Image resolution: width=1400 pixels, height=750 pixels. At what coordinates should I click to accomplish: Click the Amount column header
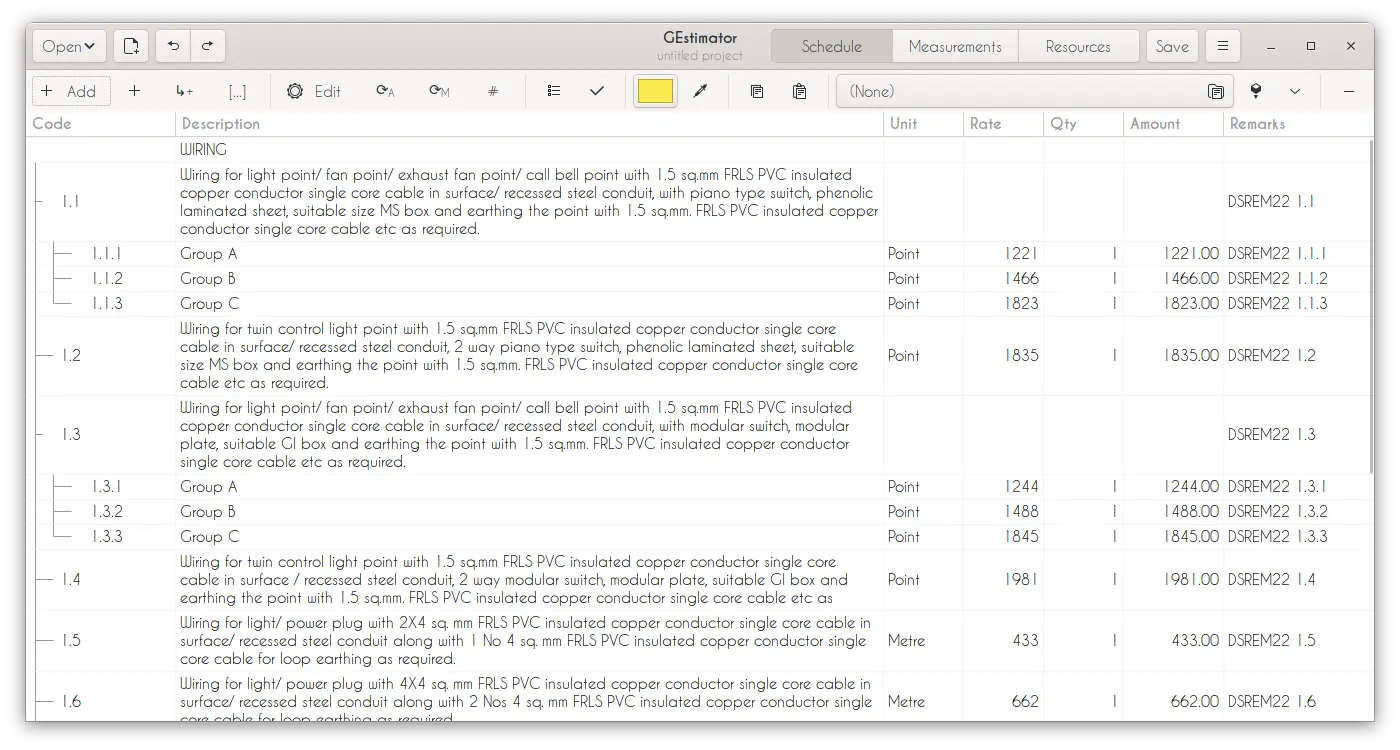point(1173,124)
